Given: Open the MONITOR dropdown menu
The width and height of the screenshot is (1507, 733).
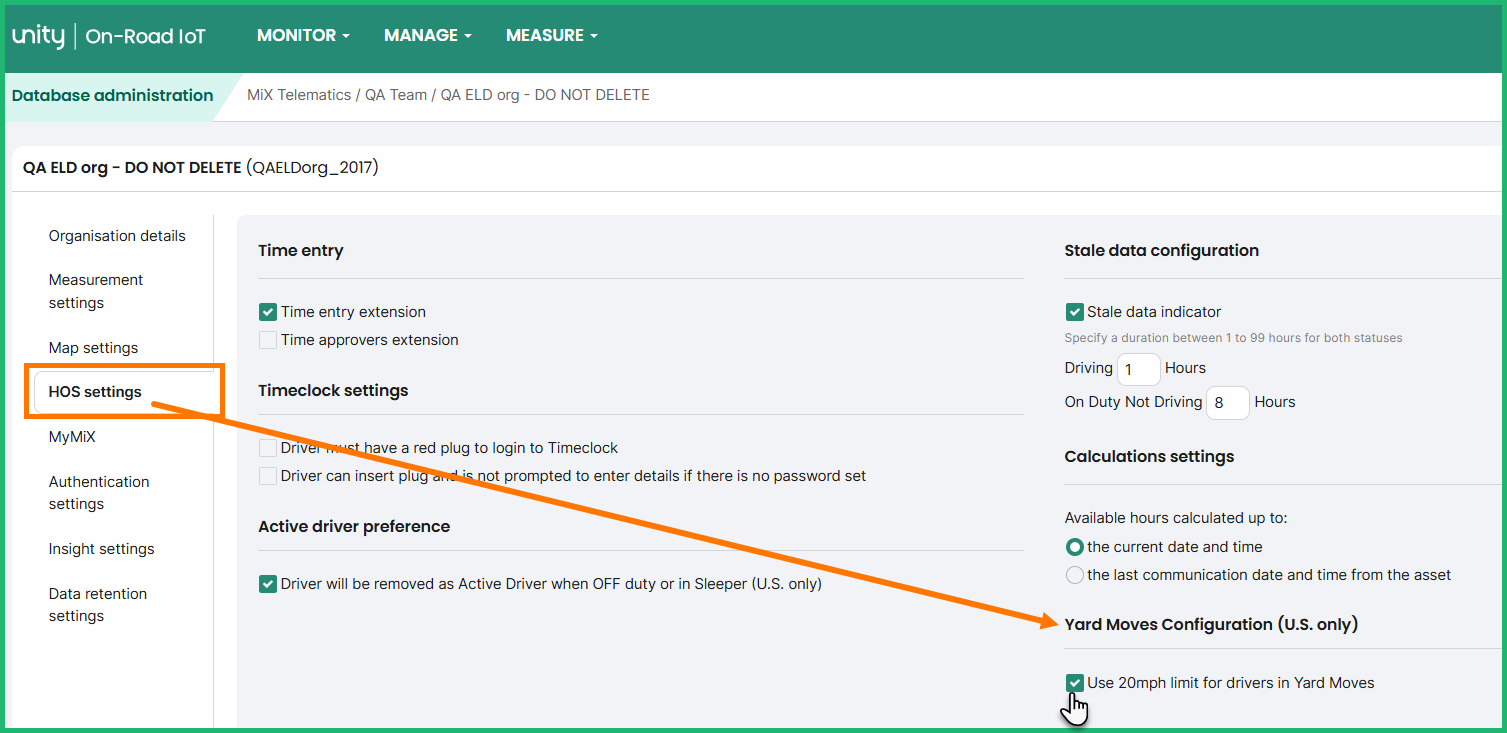Looking at the screenshot, I should pyautogui.click(x=303, y=36).
